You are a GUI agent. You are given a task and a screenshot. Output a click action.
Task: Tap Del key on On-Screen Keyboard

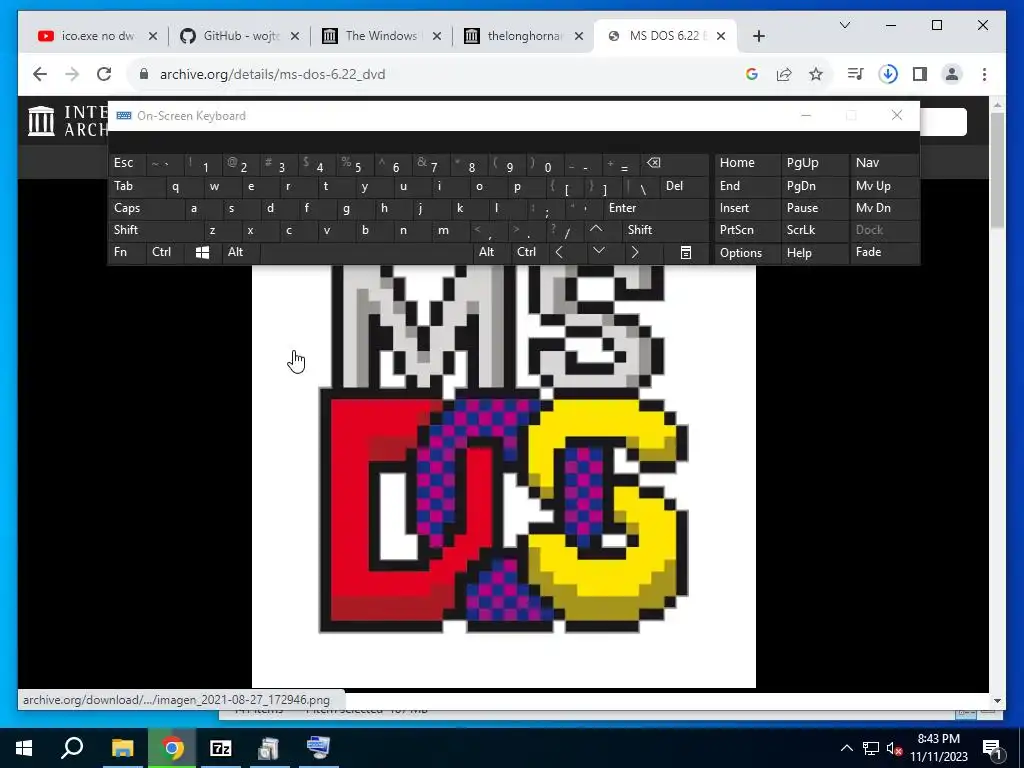click(684, 186)
